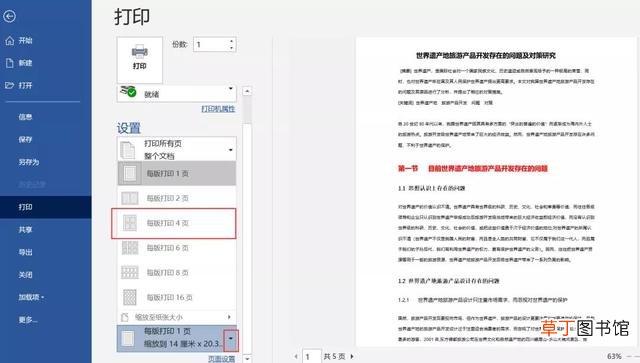Click the document preview page
Image resolution: width=640 pixels, height=363 pixels.
pos(496,192)
